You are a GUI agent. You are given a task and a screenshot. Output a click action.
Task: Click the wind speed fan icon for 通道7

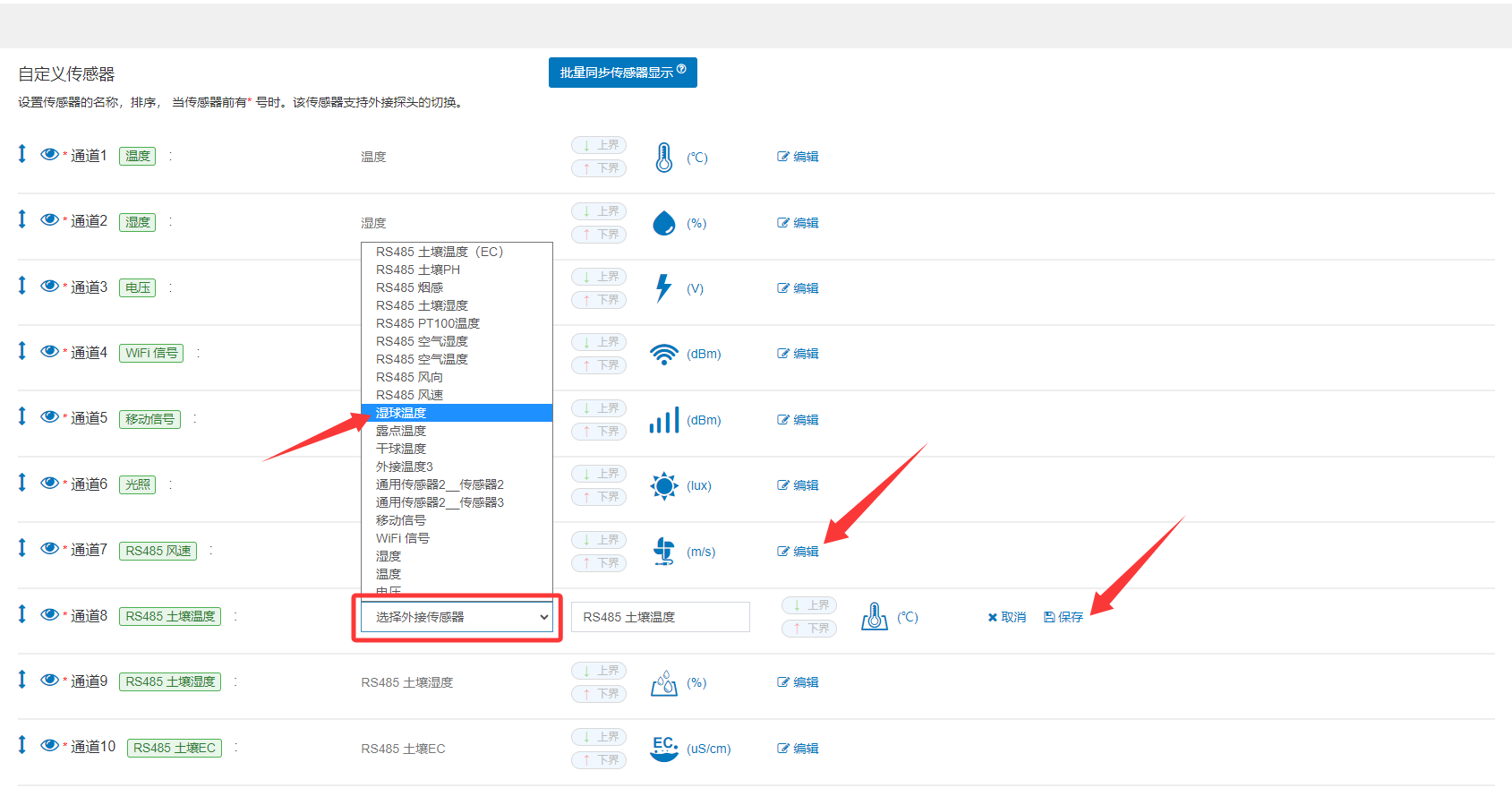[664, 552]
